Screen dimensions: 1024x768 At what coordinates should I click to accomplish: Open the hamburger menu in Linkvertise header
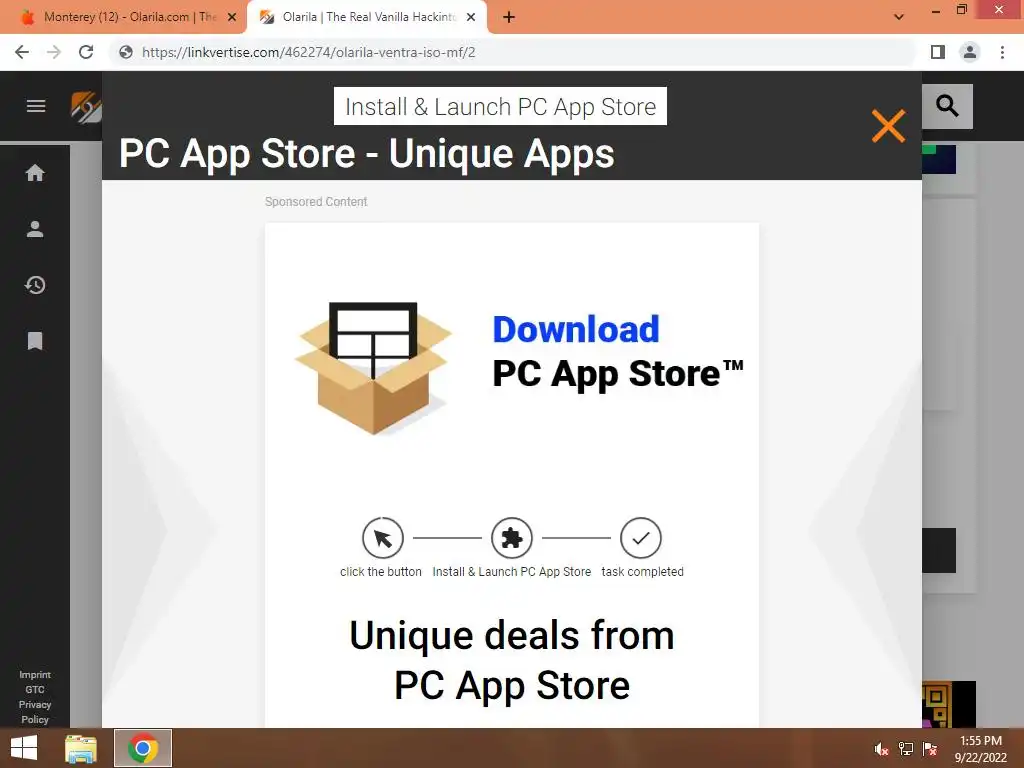(x=36, y=106)
